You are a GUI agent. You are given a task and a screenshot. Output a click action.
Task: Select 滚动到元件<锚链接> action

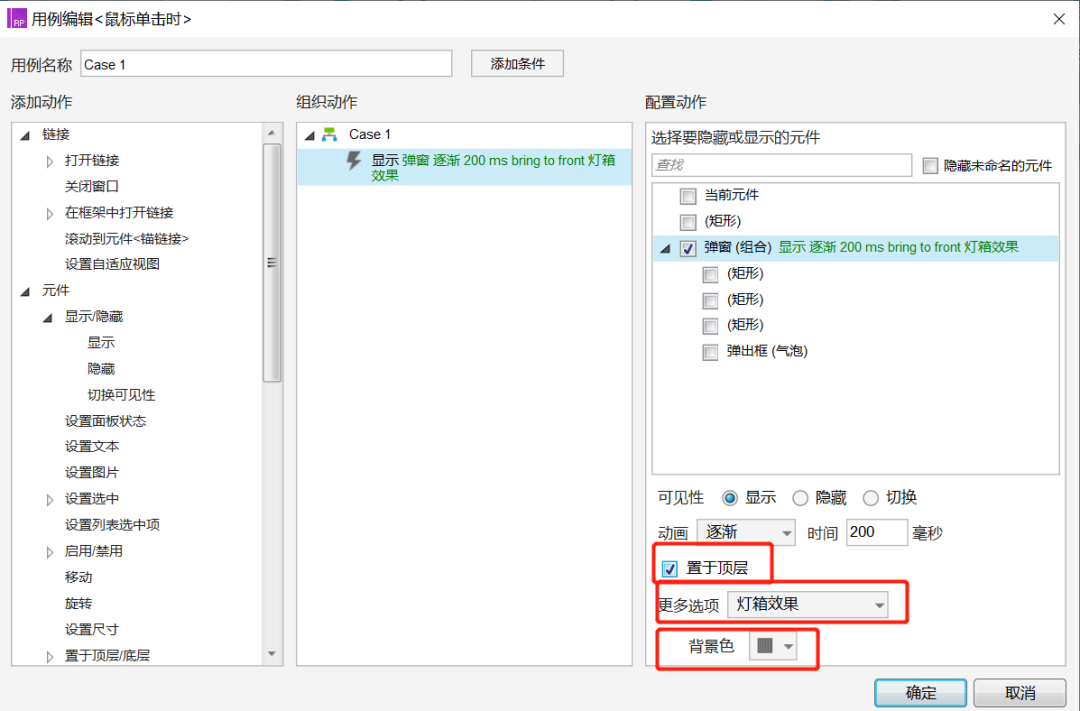click(x=127, y=238)
